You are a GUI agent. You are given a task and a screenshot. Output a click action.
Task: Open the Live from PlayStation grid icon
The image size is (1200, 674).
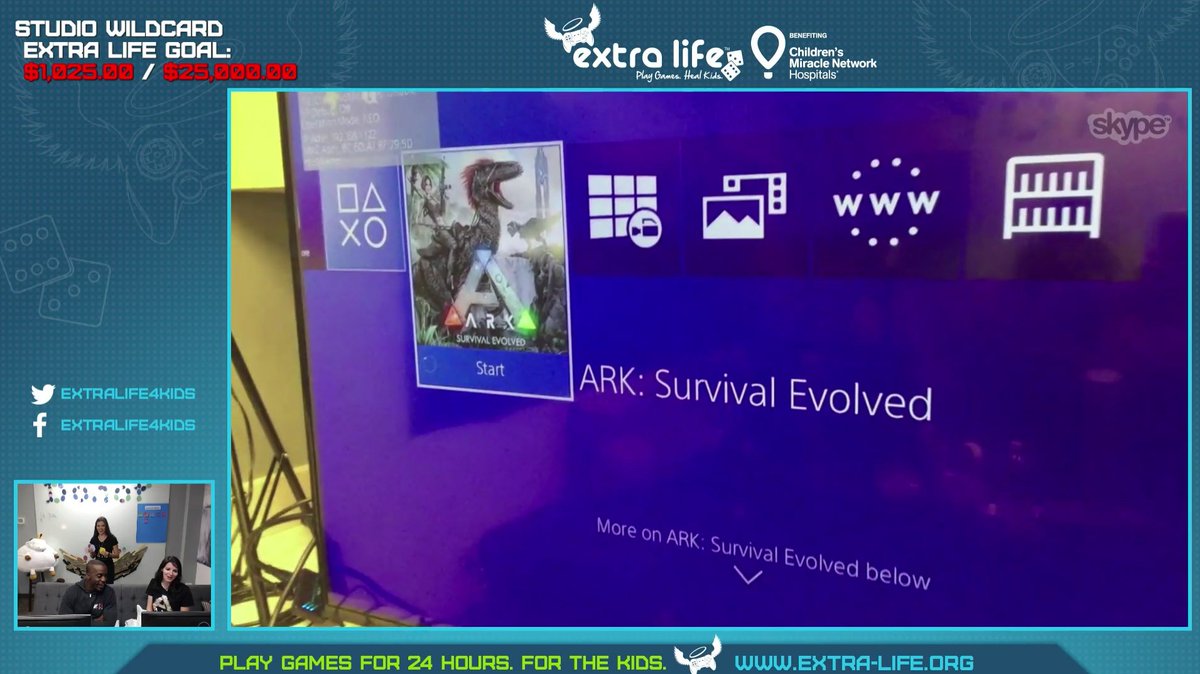click(623, 209)
